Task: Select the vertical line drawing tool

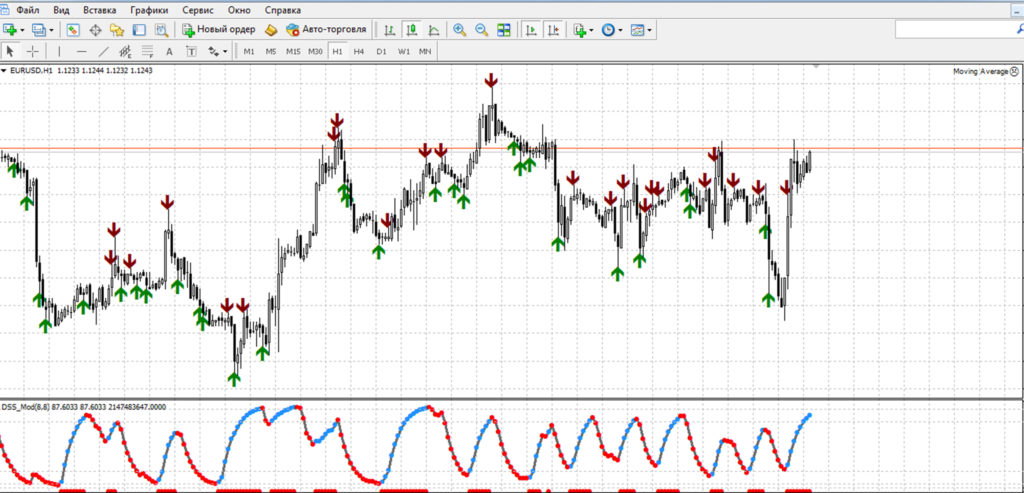Action: 59,51
